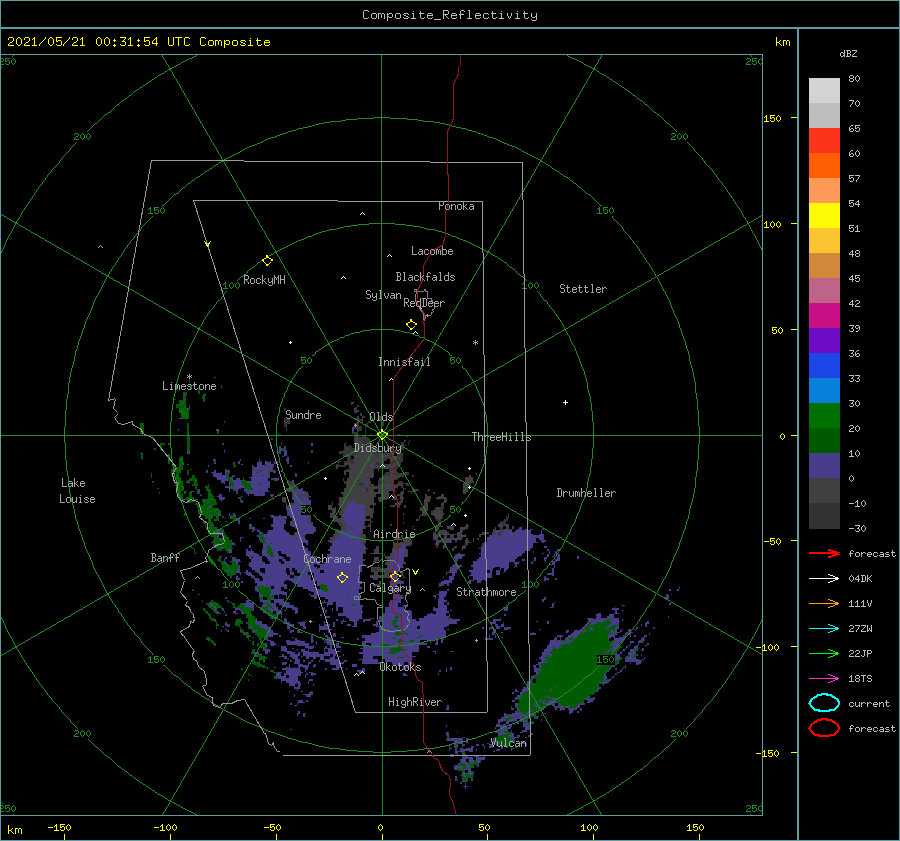This screenshot has height=841, width=900.
Task: Click the Blackfalds city label
Action: coord(425,277)
